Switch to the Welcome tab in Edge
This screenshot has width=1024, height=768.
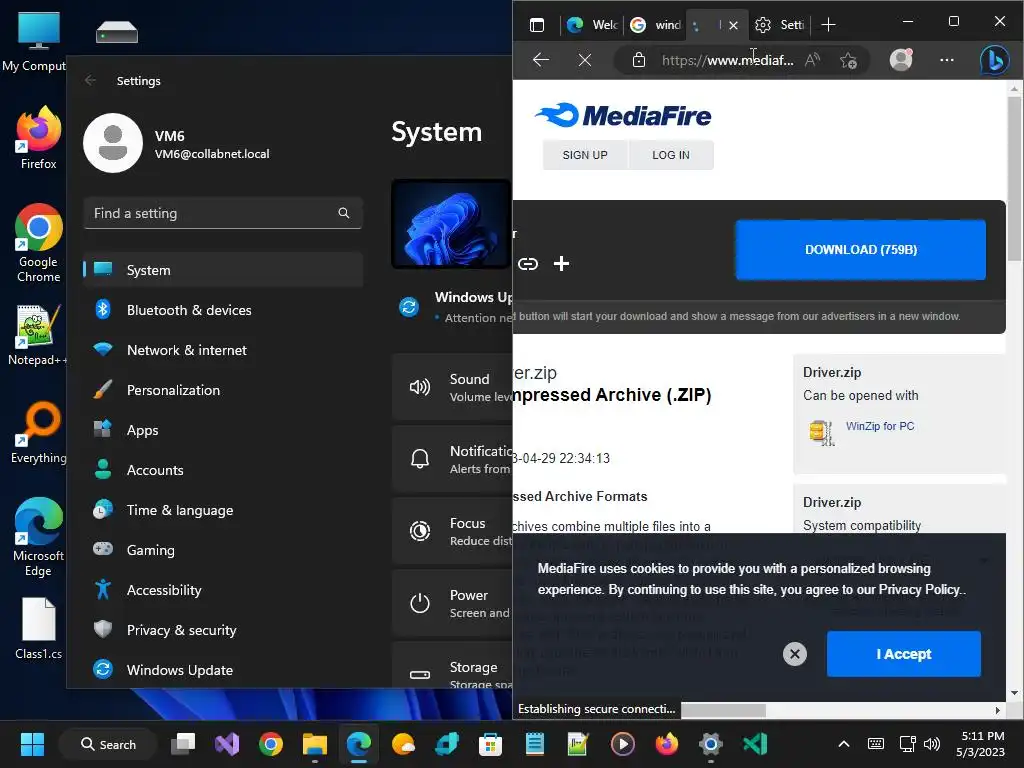click(x=592, y=25)
